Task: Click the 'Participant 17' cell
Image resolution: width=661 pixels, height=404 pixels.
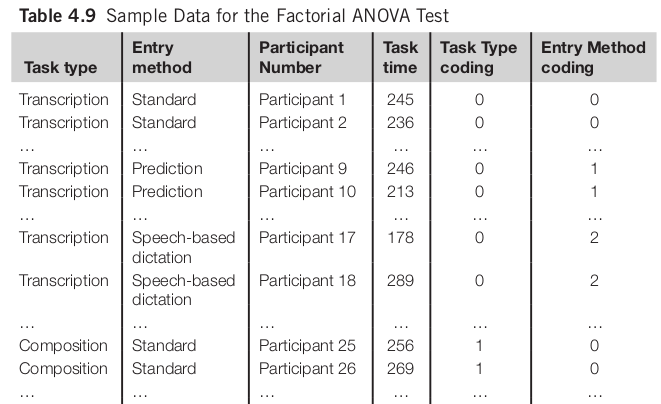Action: pyautogui.click(x=306, y=238)
